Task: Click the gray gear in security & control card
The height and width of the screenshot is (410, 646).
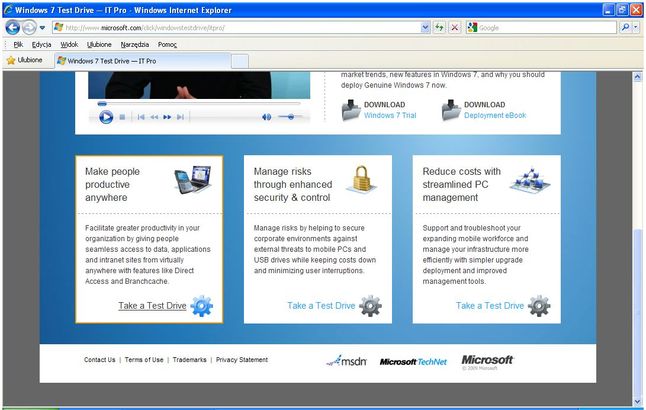Action: click(370, 306)
